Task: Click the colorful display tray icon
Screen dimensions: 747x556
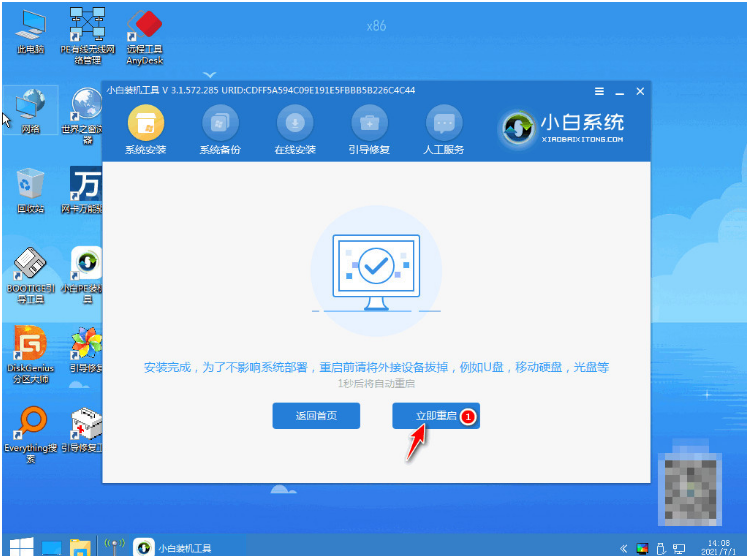Action: (x=642, y=548)
